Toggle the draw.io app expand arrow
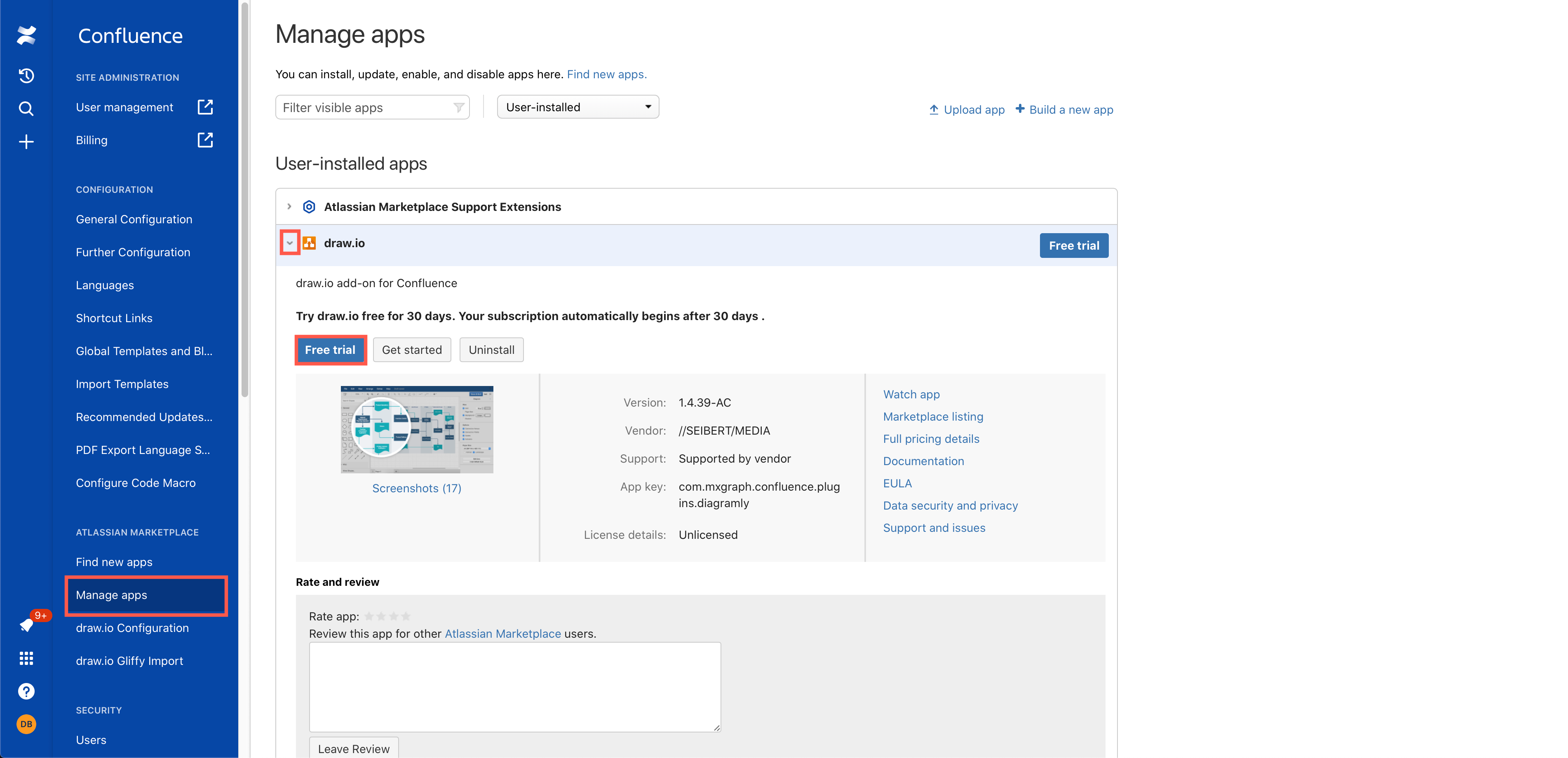The image size is (1568, 758). 290,243
